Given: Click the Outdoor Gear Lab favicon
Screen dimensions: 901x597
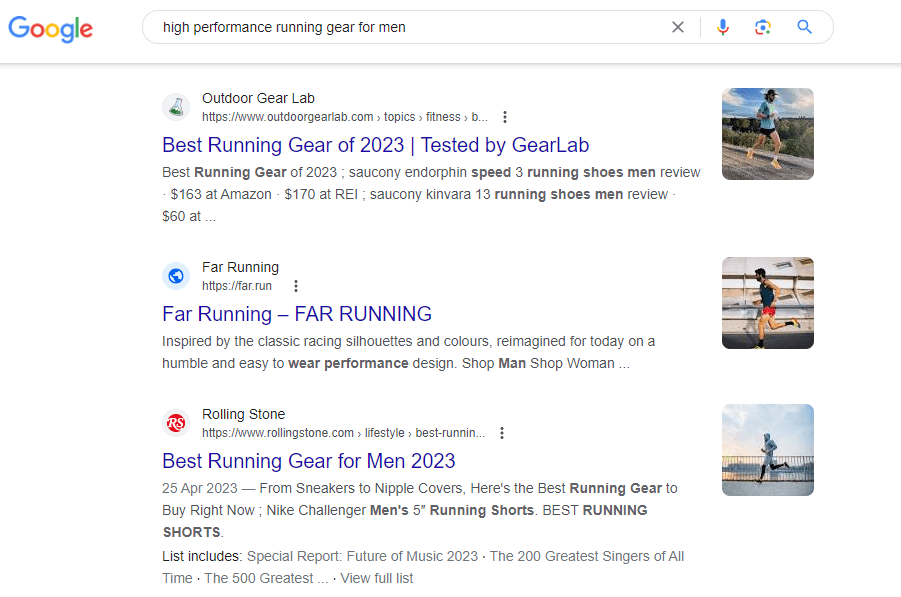Looking at the screenshot, I should (176, 107).
